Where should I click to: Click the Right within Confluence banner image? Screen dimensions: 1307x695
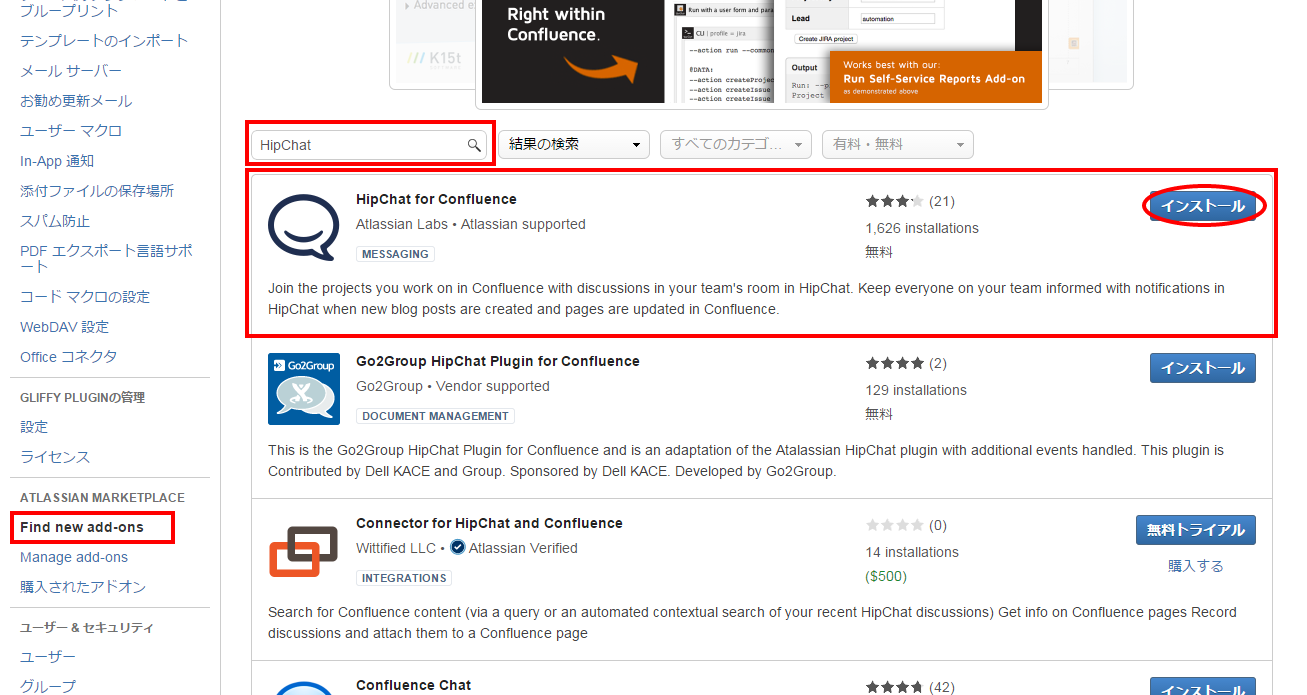(572, 50)
